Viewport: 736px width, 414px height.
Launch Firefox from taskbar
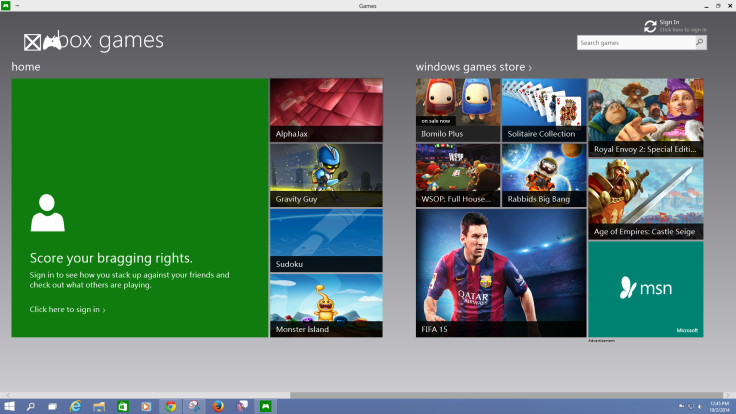[x=218, y=406]
